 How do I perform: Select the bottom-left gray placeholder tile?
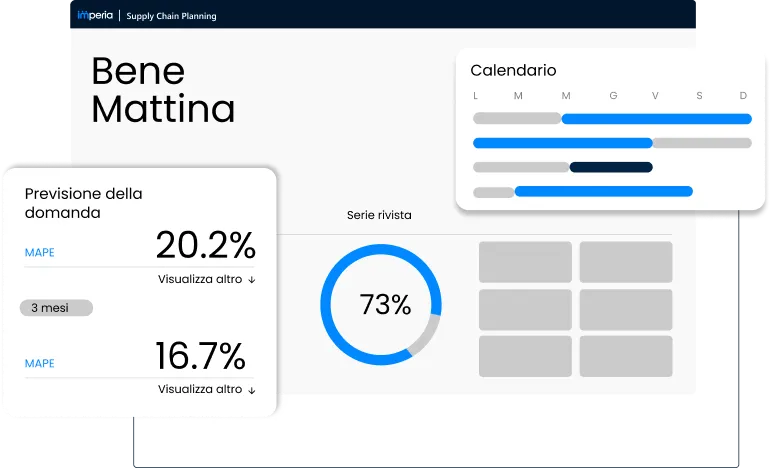point(525,356)
